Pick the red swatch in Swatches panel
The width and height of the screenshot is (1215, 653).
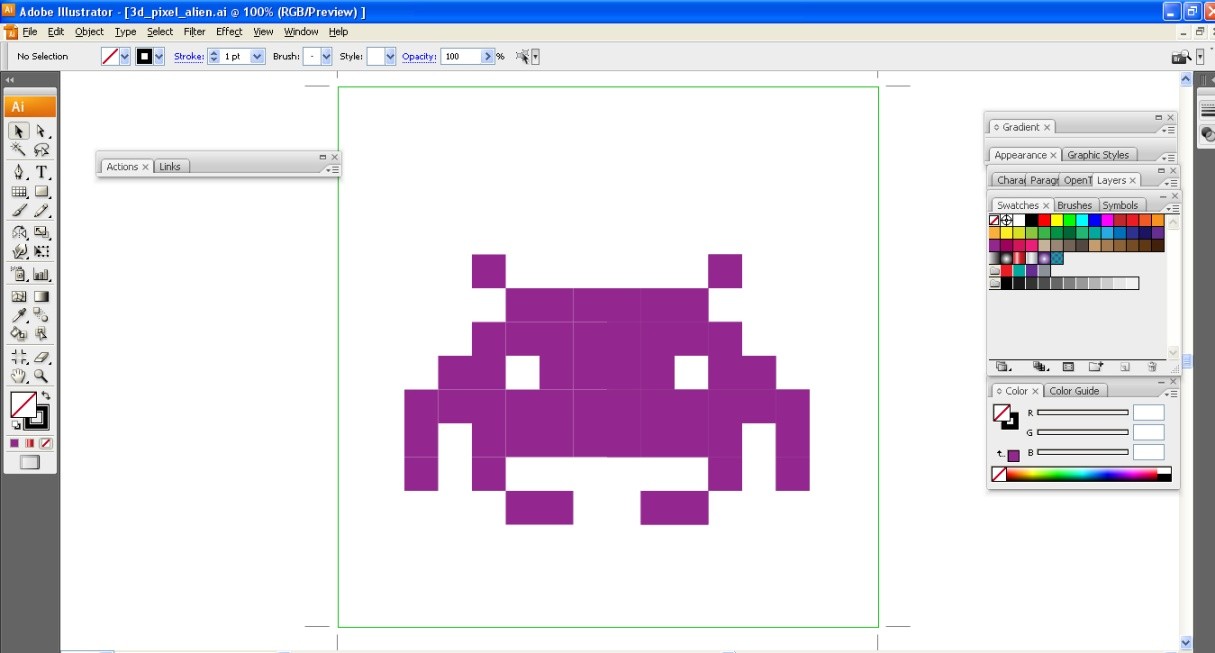click(1044, 220)
